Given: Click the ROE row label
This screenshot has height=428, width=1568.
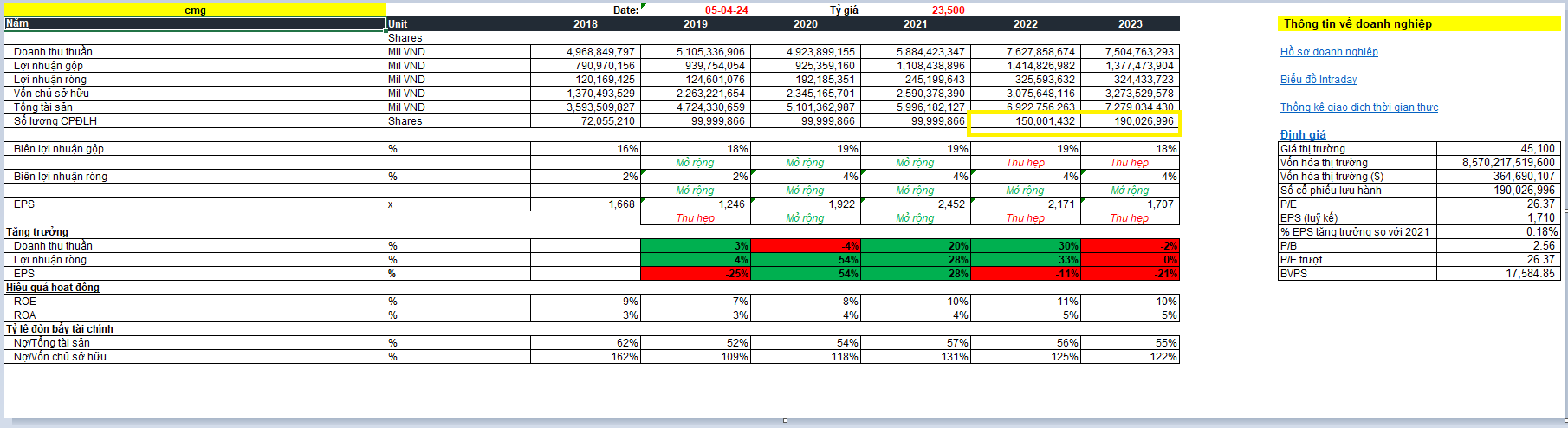Looking at the screenshot, I should point(25,302).
